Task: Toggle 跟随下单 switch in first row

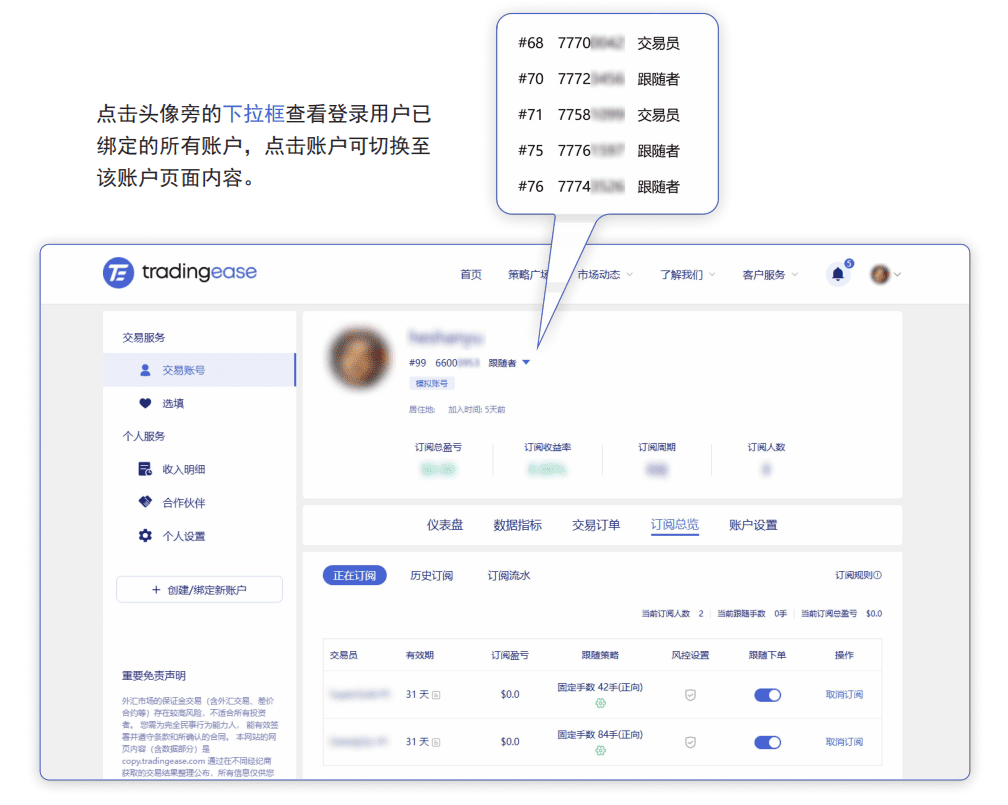Action: [767, 695]
